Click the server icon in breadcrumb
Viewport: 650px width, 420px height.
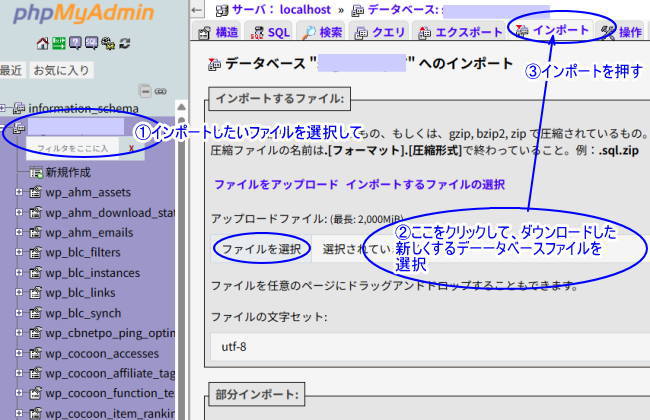pyautogui.click(x=222, y=10)
